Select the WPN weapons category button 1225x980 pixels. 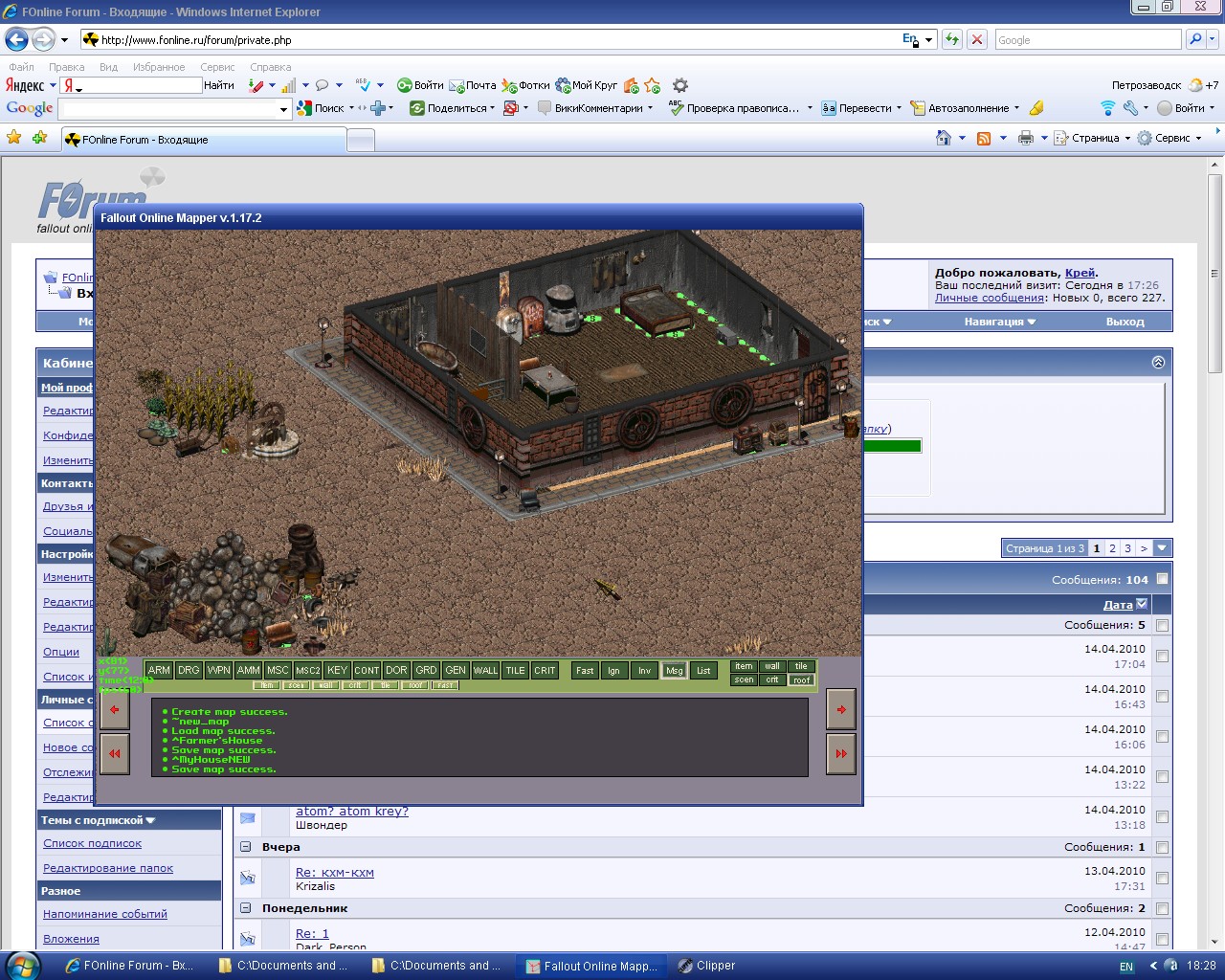click(x=218, y=670)
